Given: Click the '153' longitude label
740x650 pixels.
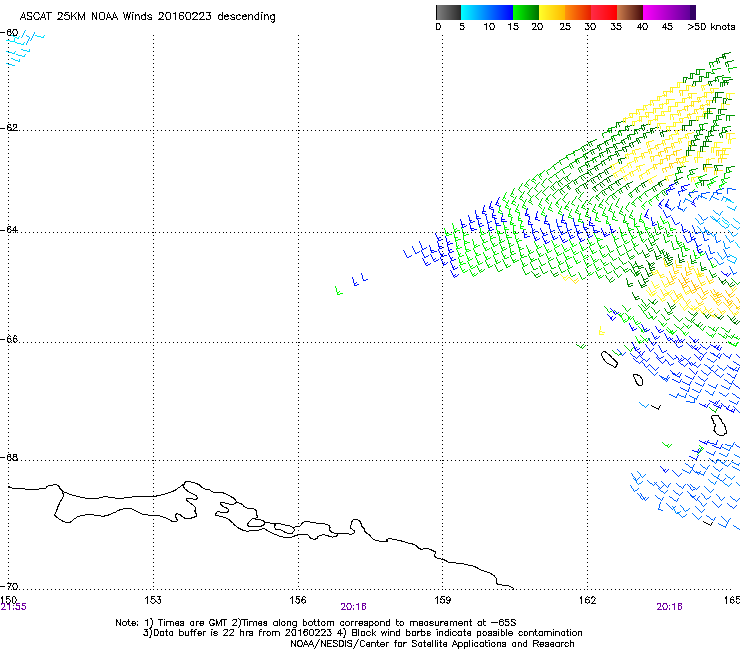Looking at the screenshot, I should click(x=153, y=600).
